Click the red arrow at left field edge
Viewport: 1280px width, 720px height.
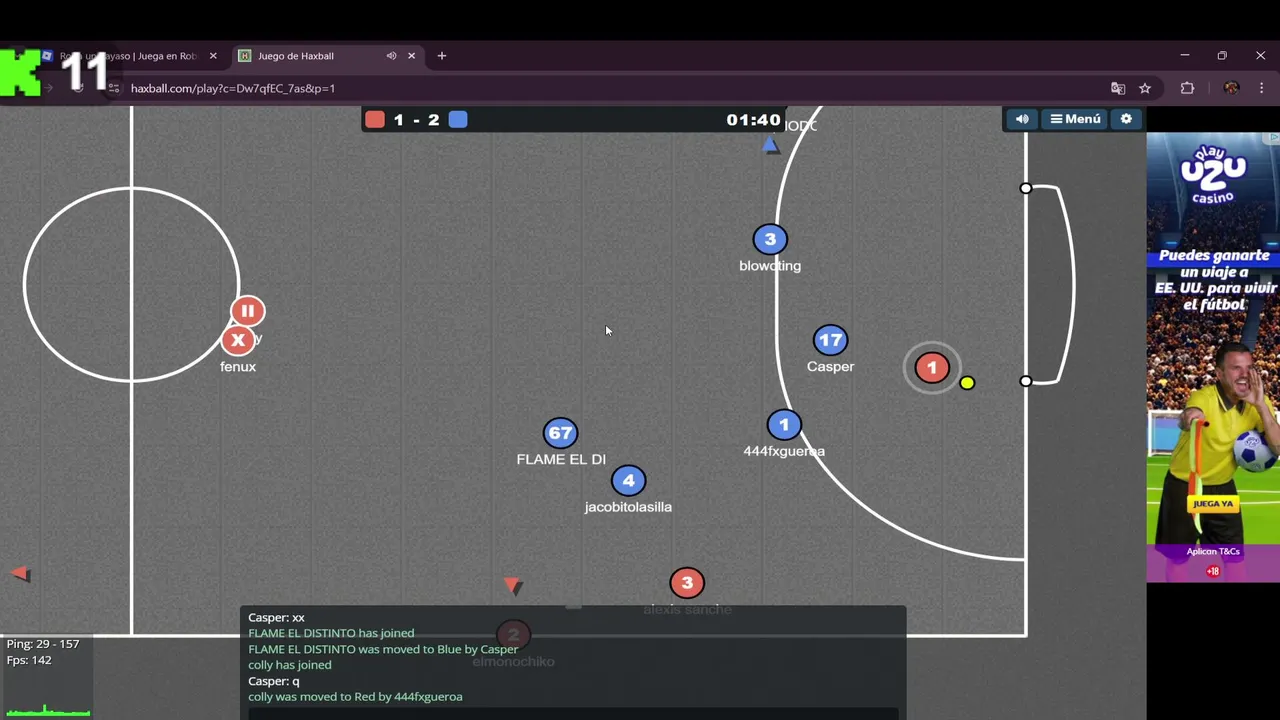(20, 574)
